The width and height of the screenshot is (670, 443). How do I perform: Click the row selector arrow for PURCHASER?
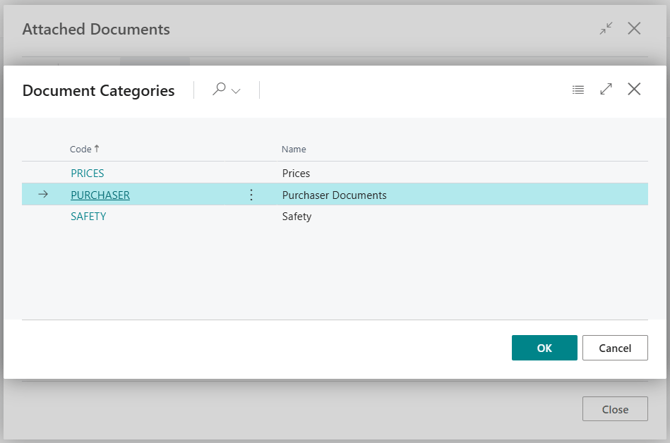[x=43, y=194]
